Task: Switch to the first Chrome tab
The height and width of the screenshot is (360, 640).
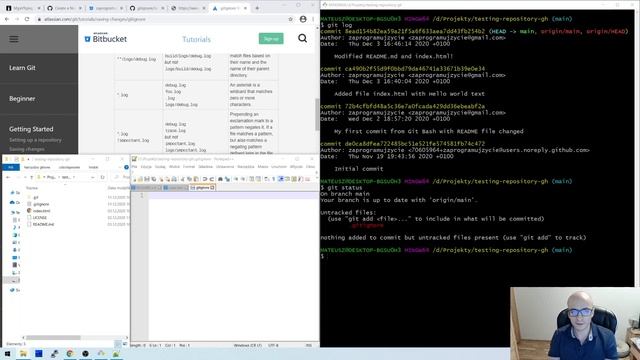Action: tap(23, 8)
